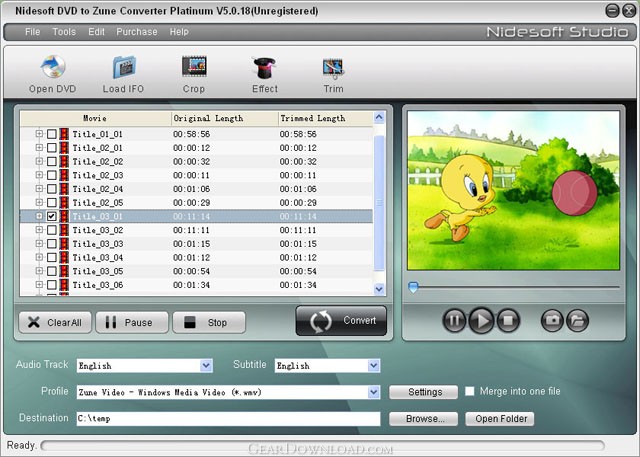Viewport: 640px width, 457px height.
Task: Open the Help menu
Action: point(179,32)
